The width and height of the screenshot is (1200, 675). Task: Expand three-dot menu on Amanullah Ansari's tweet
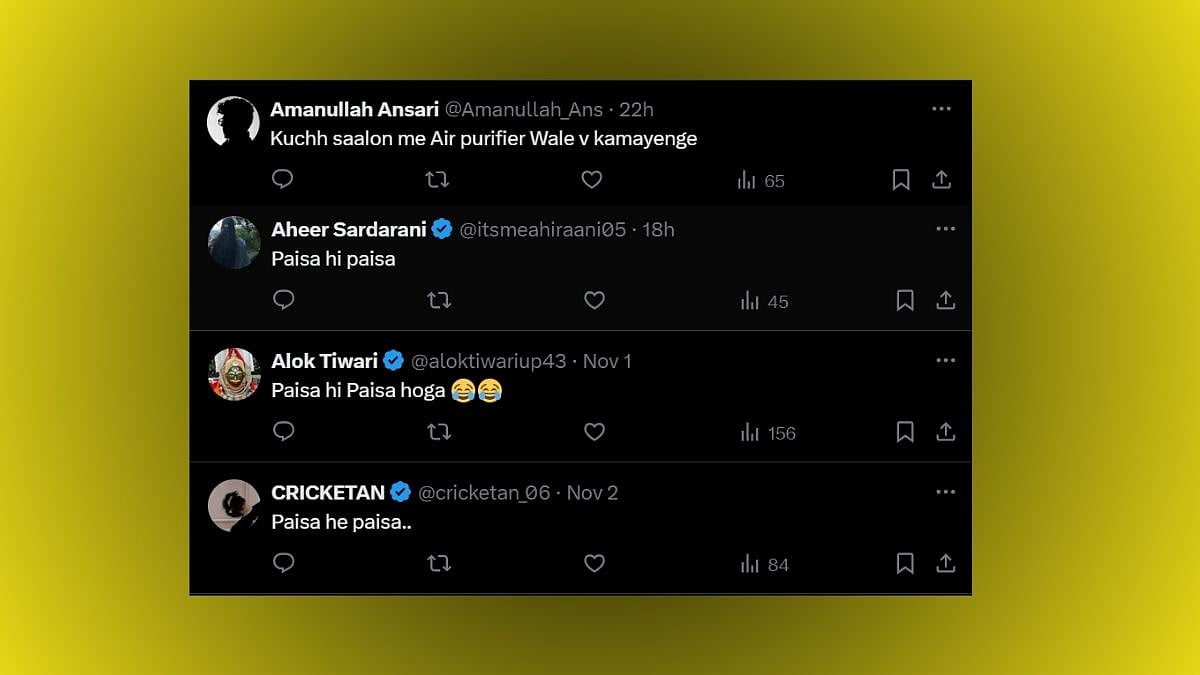941,109
